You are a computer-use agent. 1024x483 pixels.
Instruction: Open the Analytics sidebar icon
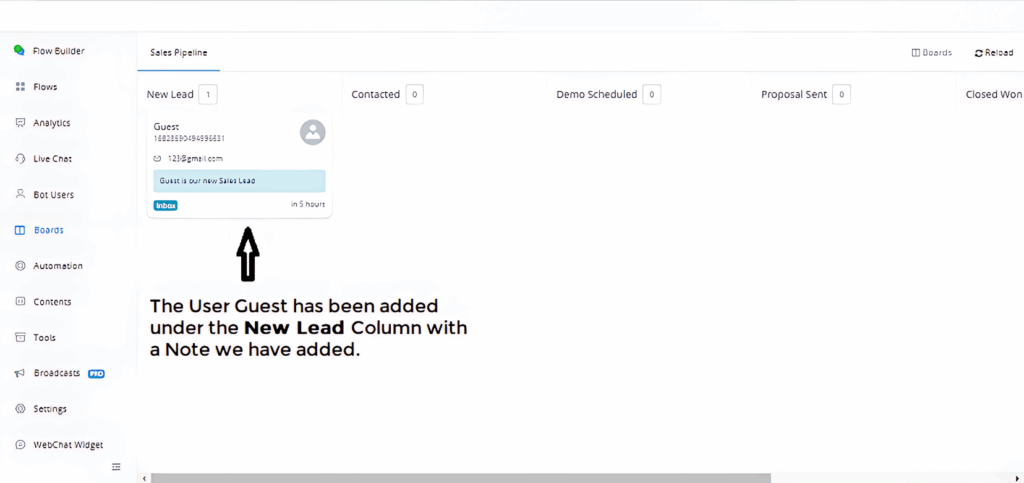tap(20, 123)
